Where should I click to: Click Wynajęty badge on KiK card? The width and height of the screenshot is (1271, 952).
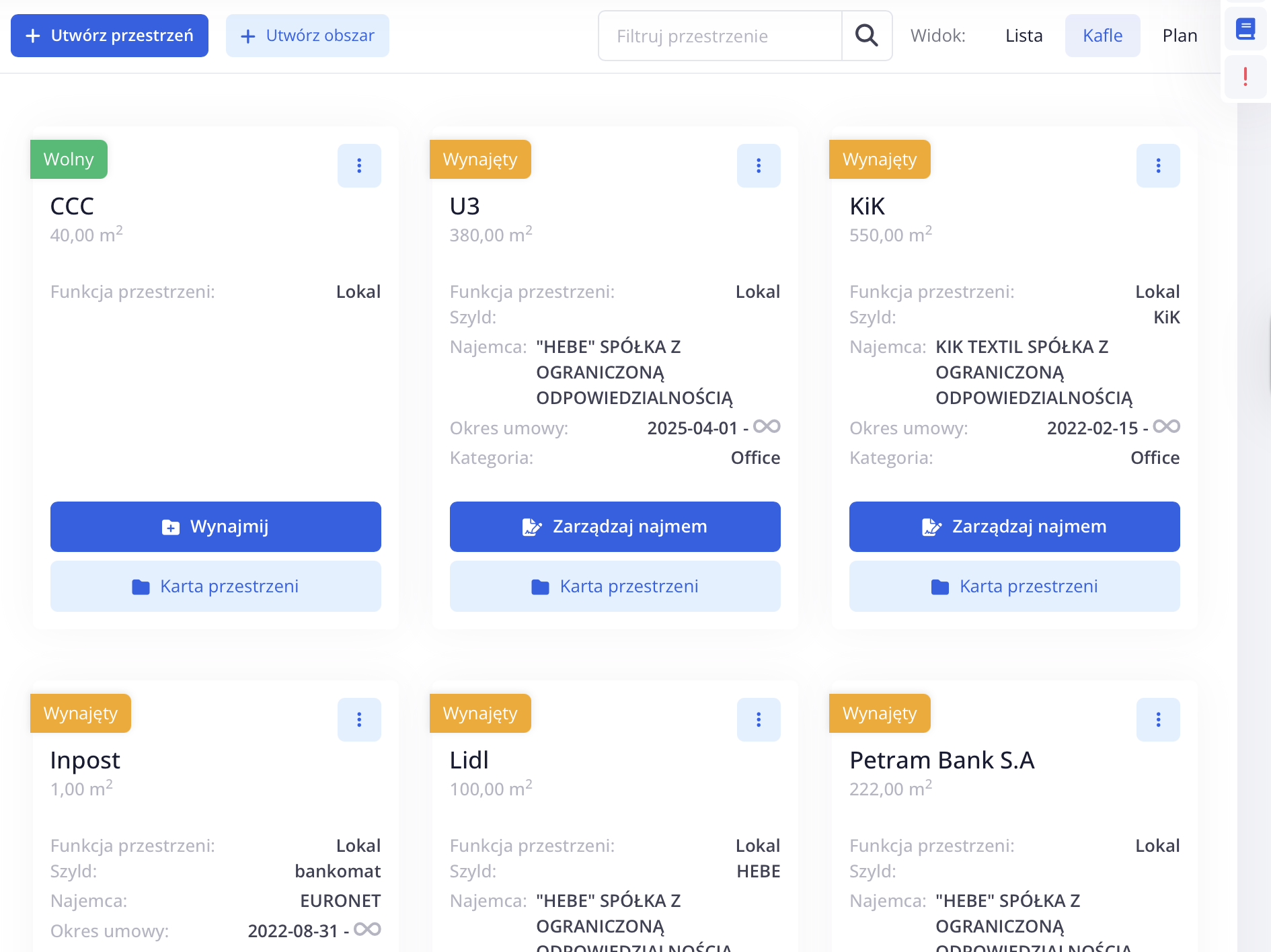pyautogui.click(x=880, y=159)
